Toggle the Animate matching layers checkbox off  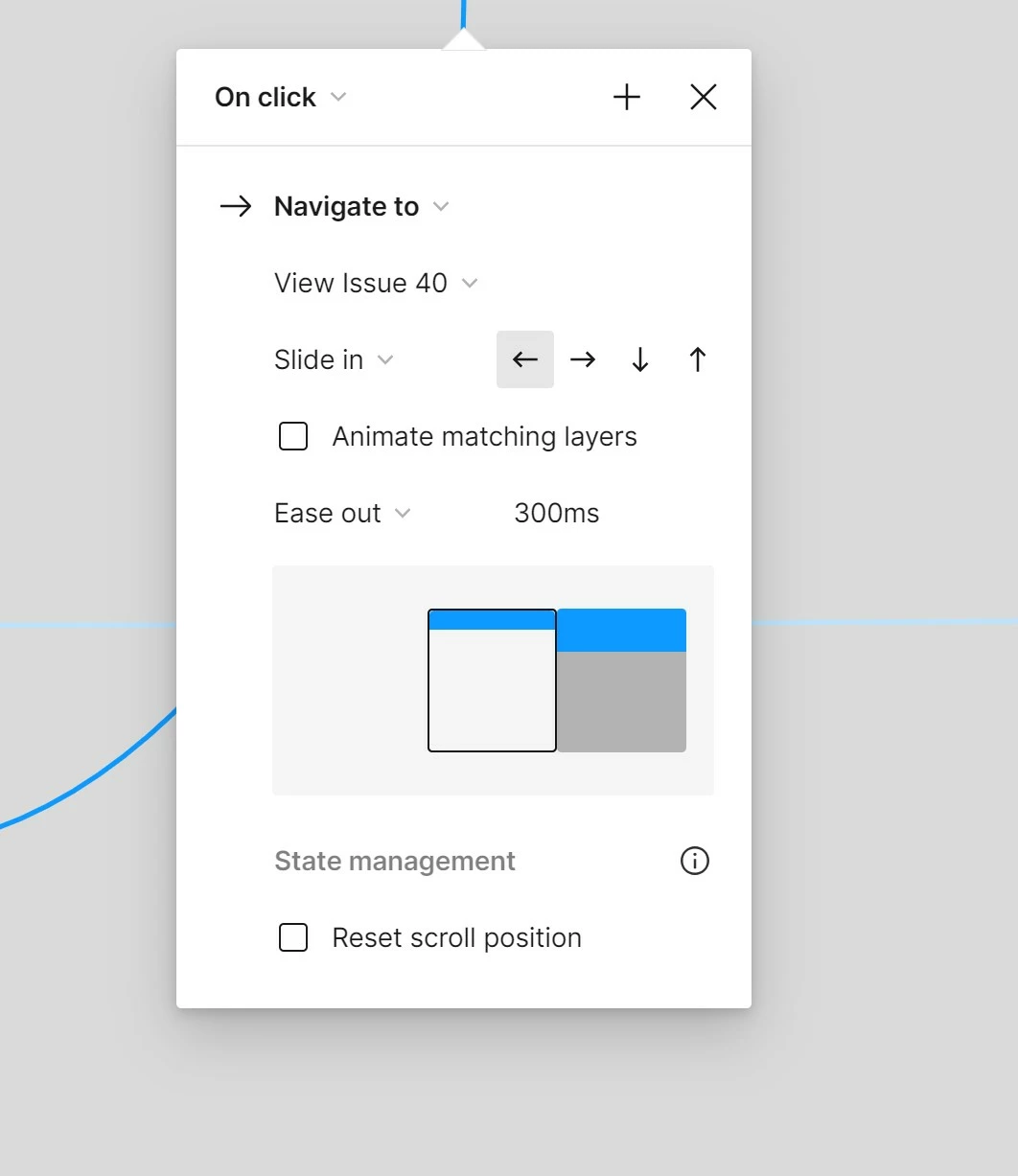[292, 436]
